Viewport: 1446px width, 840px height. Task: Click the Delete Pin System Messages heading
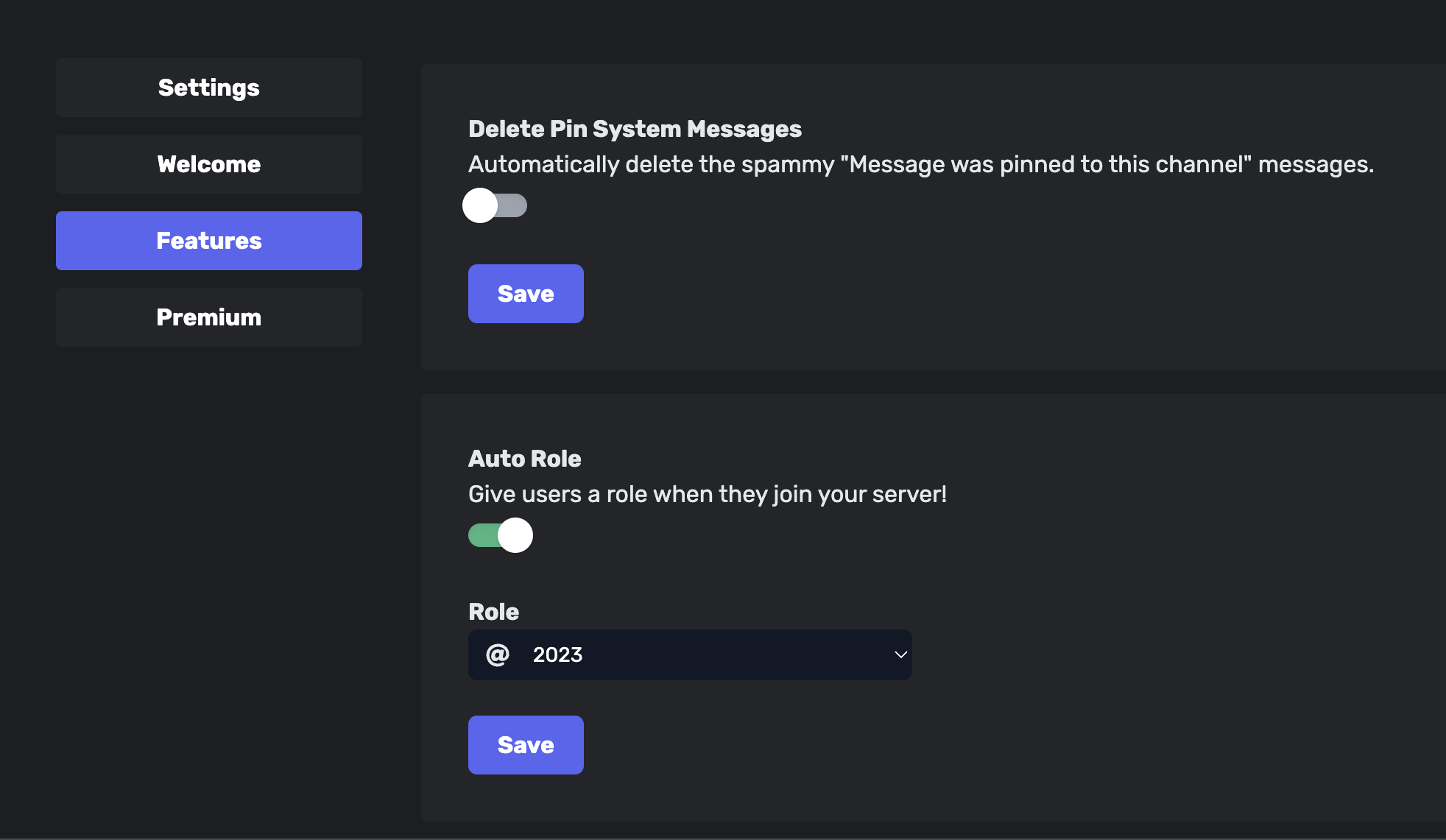point(635,129)
